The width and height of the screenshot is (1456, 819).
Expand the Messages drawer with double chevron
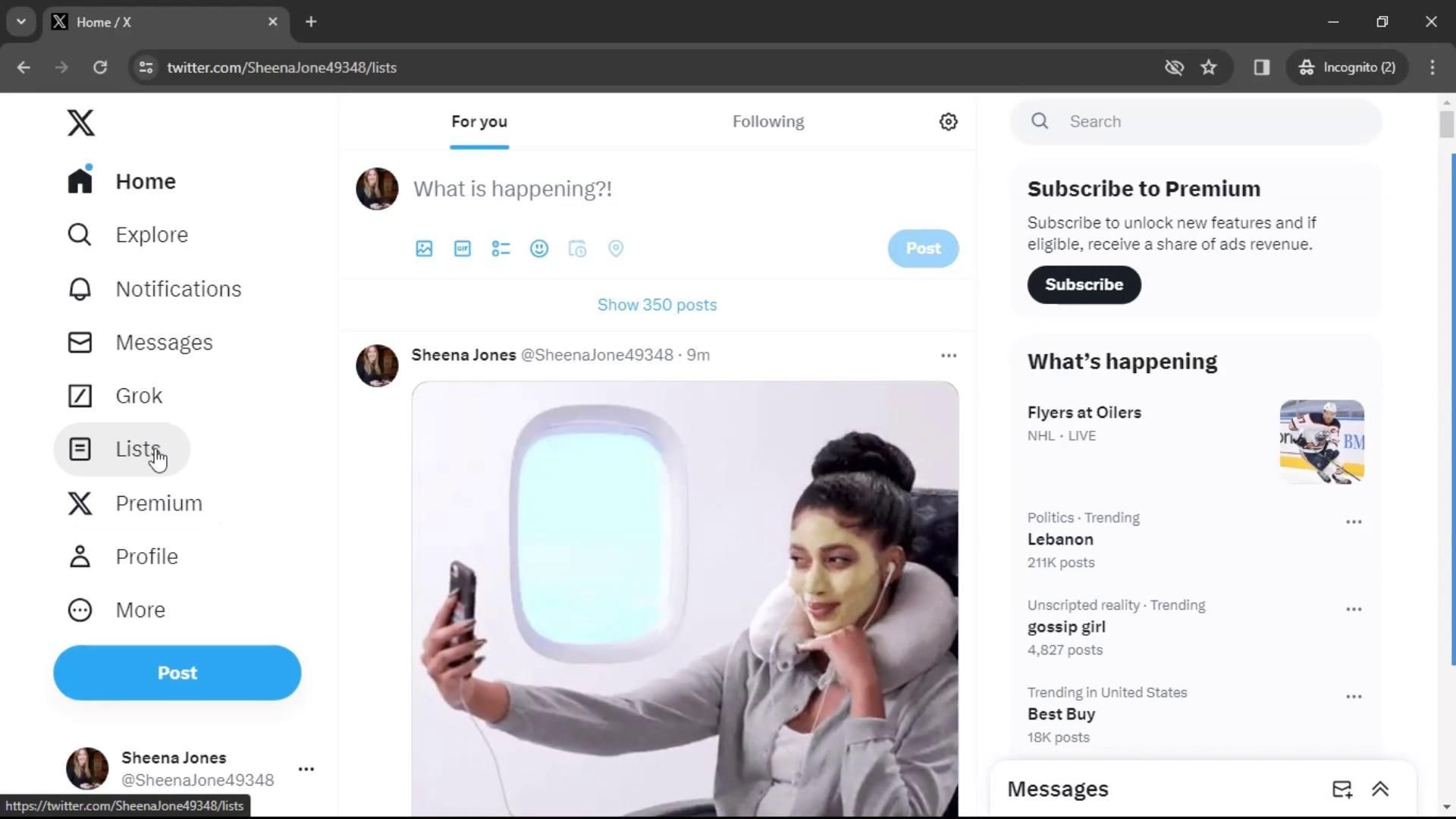tap(1380, 789)
